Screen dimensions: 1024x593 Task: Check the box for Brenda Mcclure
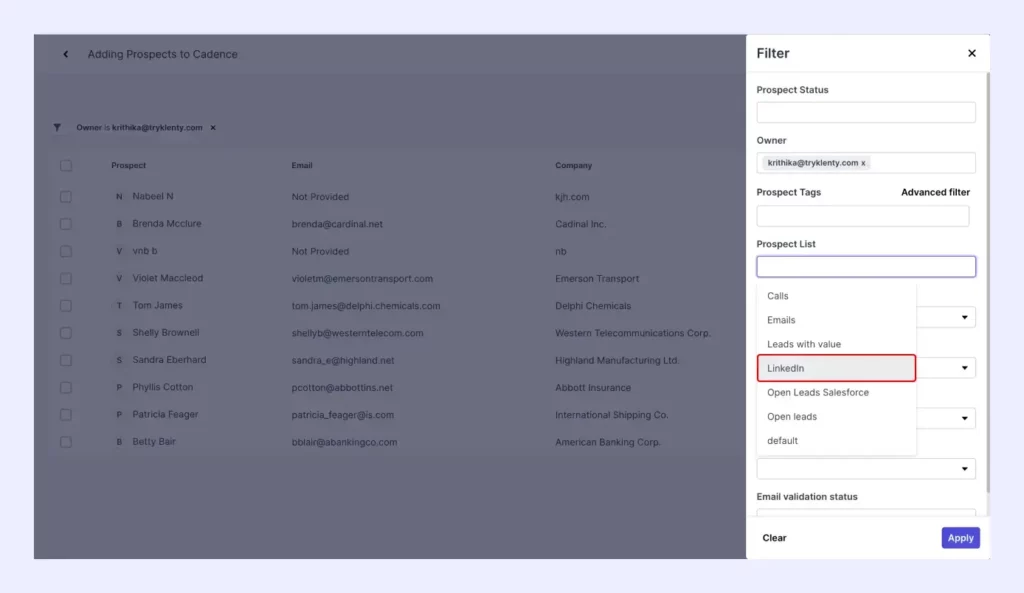[x=66, y=224]
